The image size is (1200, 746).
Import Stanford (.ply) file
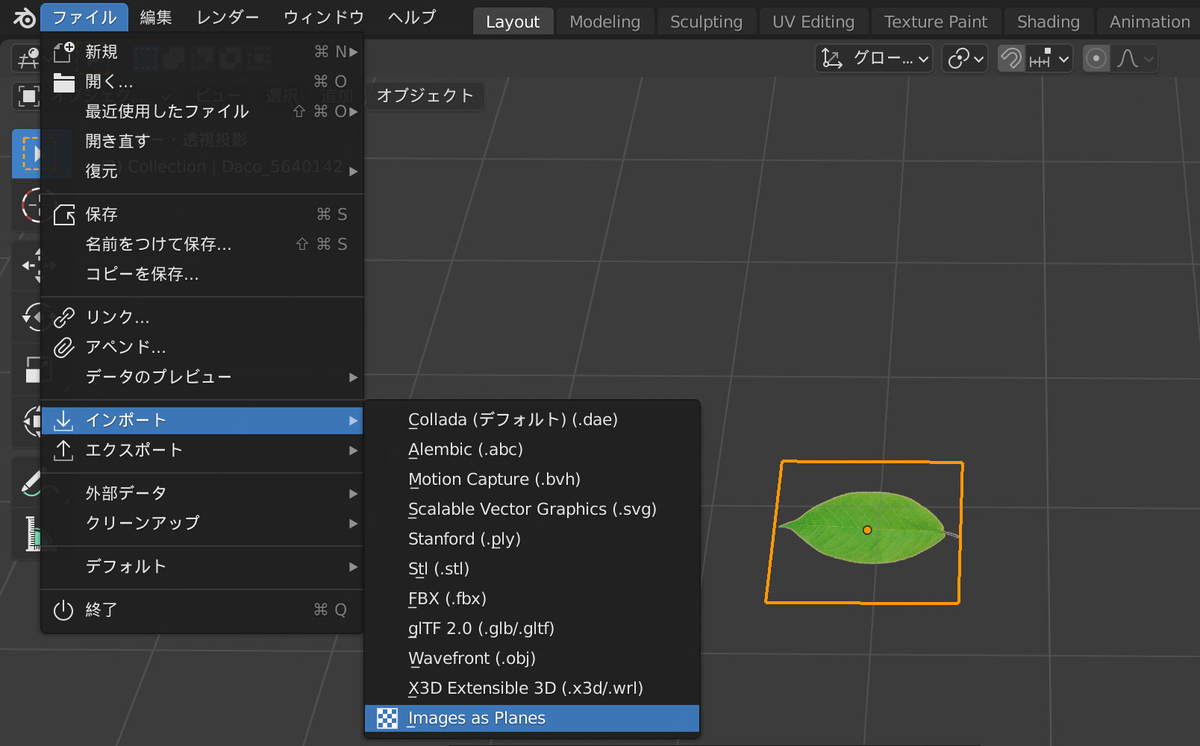pos(532,539)
